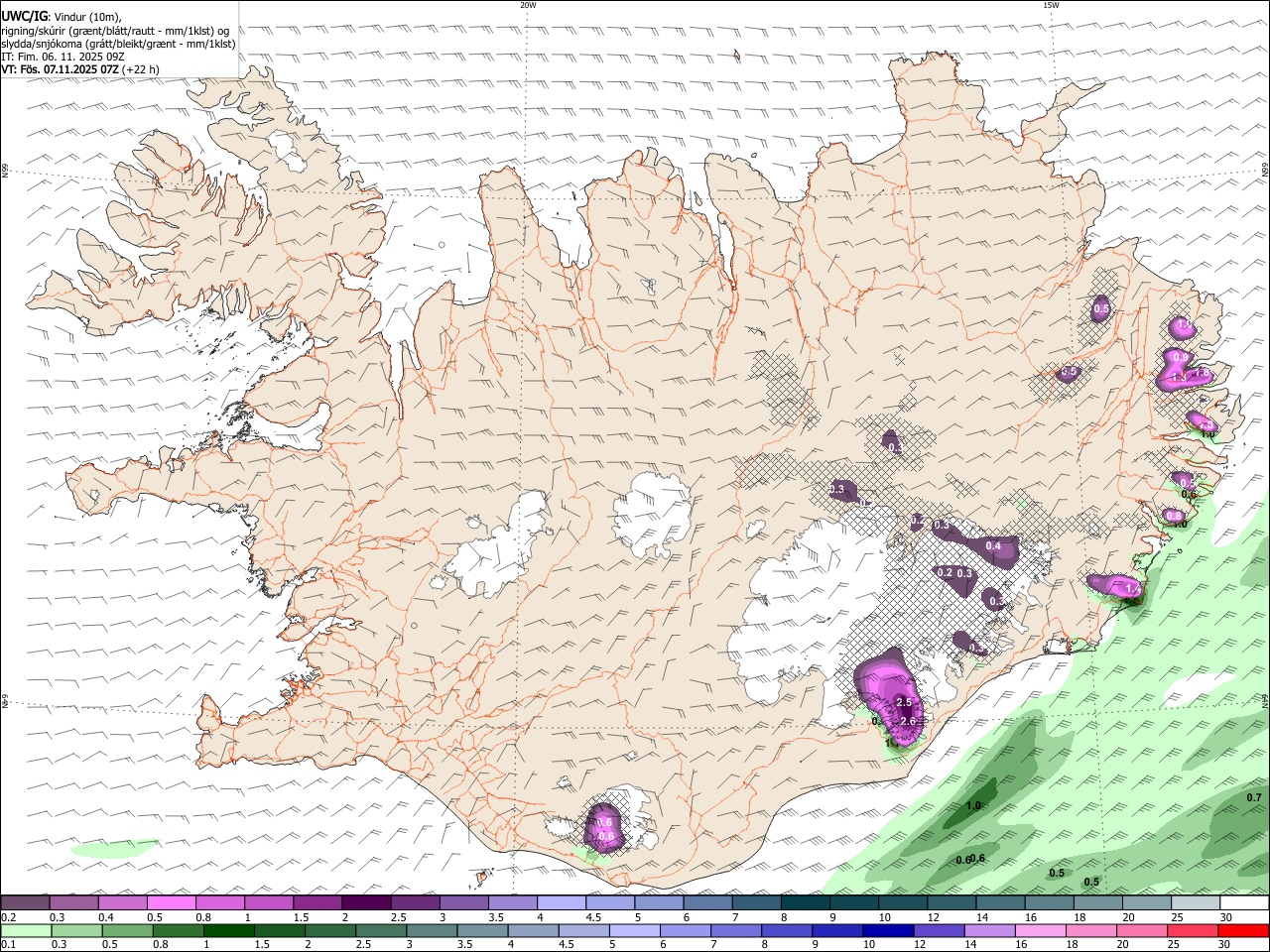Select lower legend swatch between 0.1 and 0.3

pyautogui.click(x=25, y=930)
